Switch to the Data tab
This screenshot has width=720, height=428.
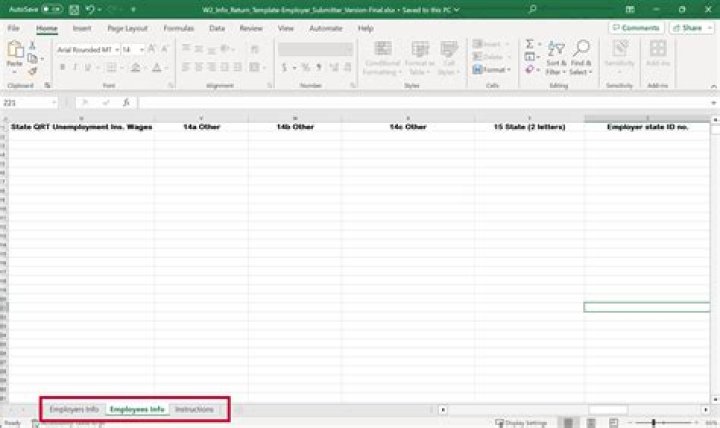(217, 28)
